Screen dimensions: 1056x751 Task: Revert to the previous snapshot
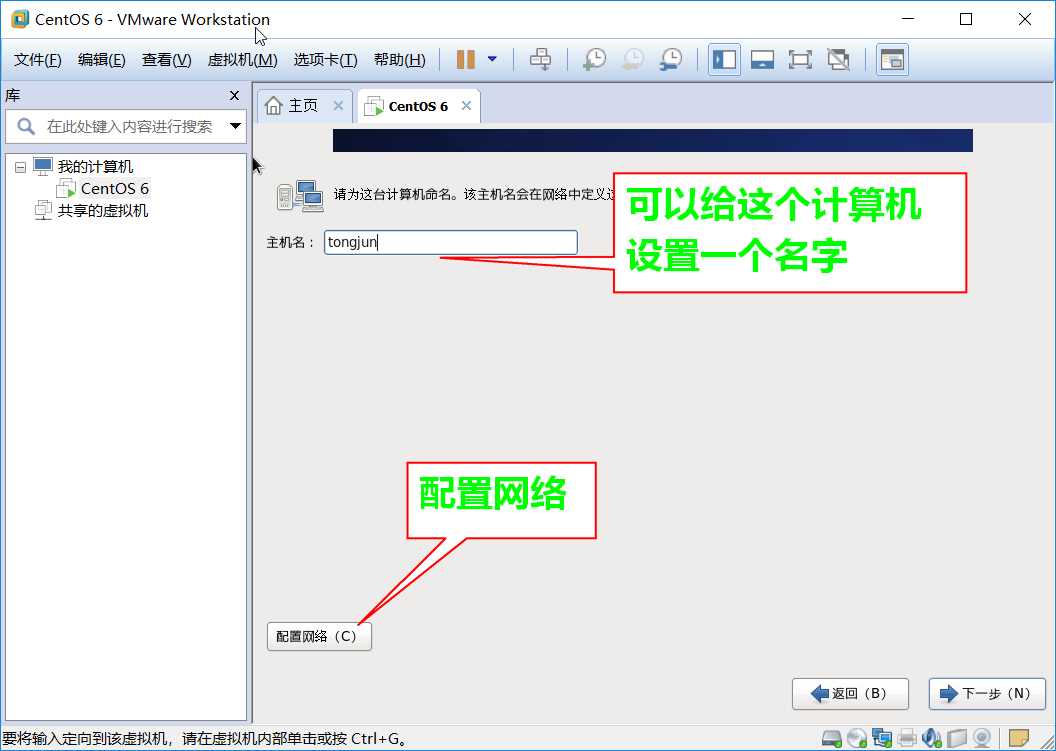coord(632,59)
